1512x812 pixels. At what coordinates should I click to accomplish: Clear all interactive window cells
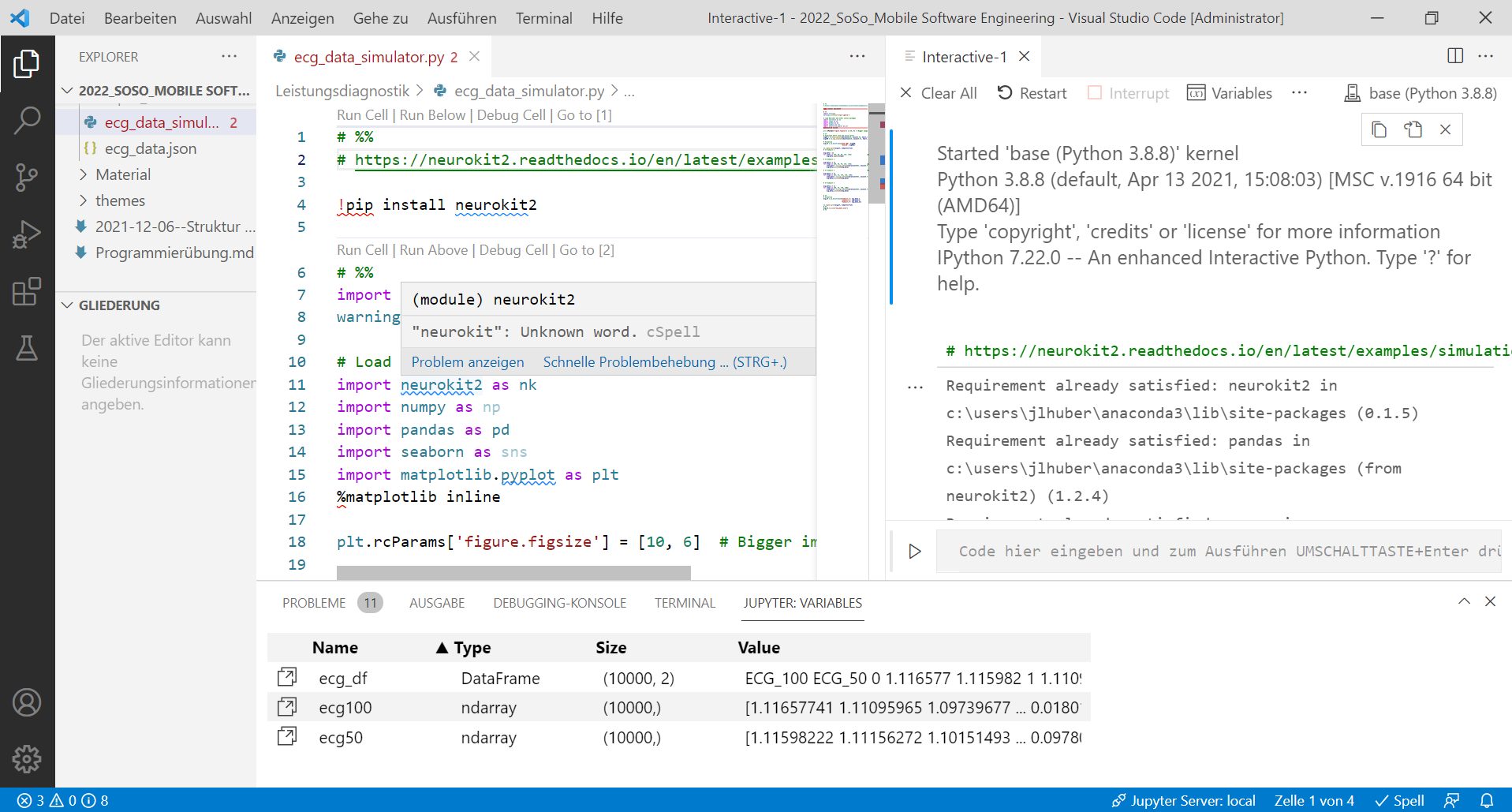(x=939, y=93)
